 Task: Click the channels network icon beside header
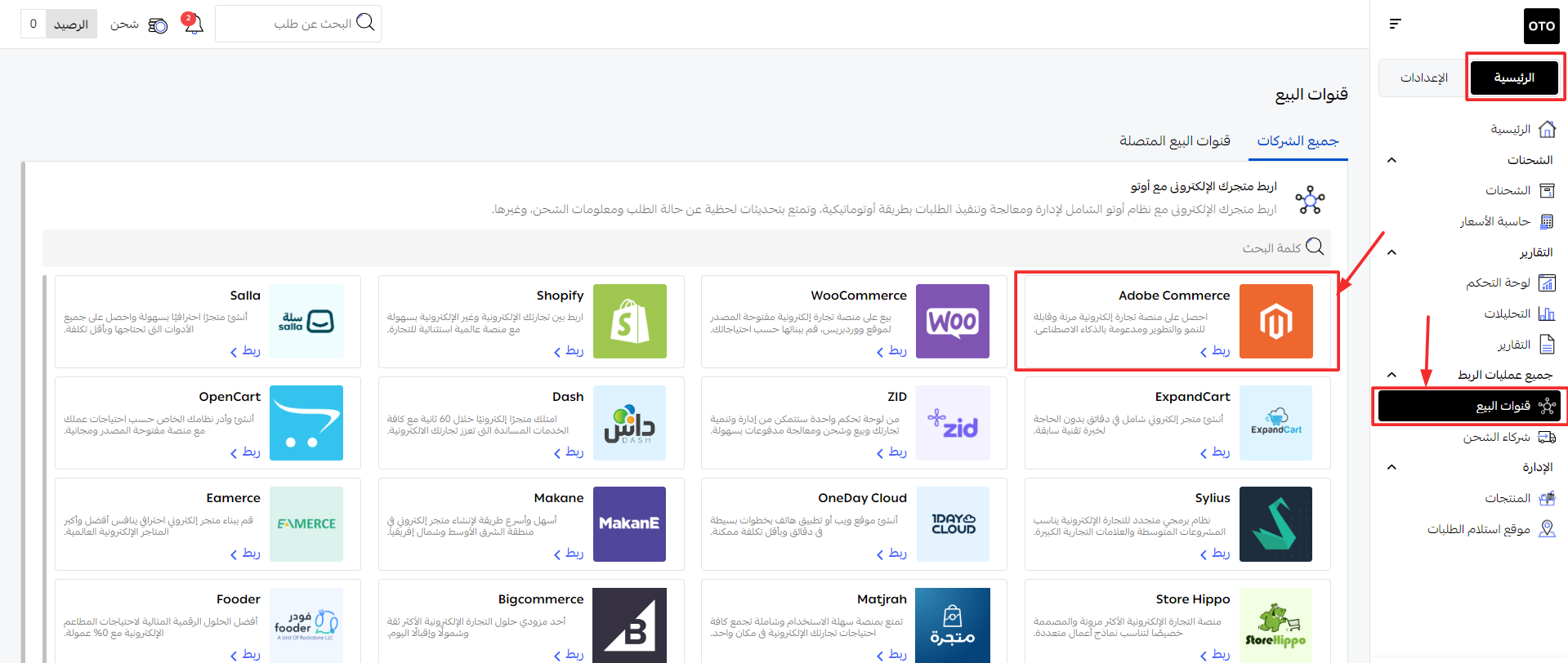[x=1310, y=199]
